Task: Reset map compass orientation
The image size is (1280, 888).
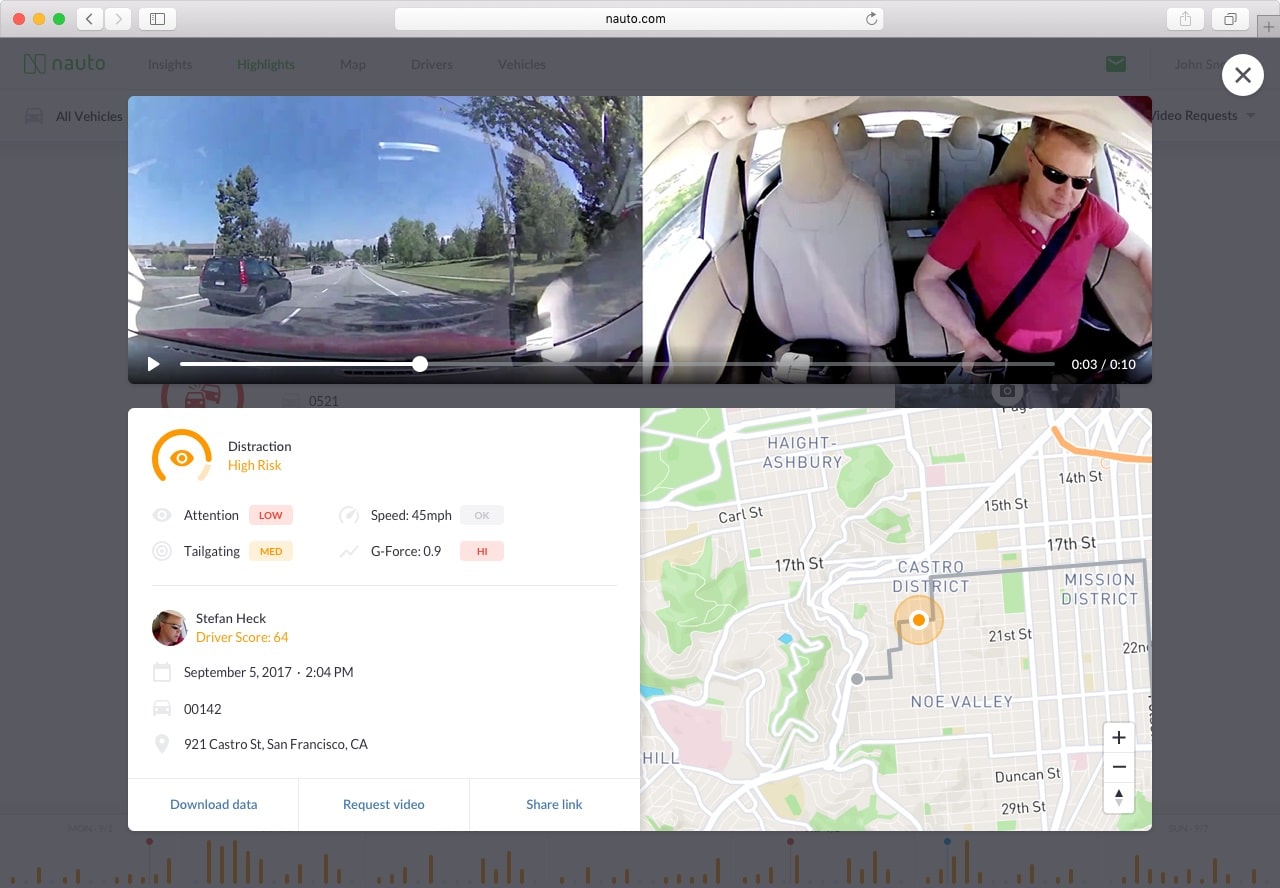Action: click(x=1118, y=797)
